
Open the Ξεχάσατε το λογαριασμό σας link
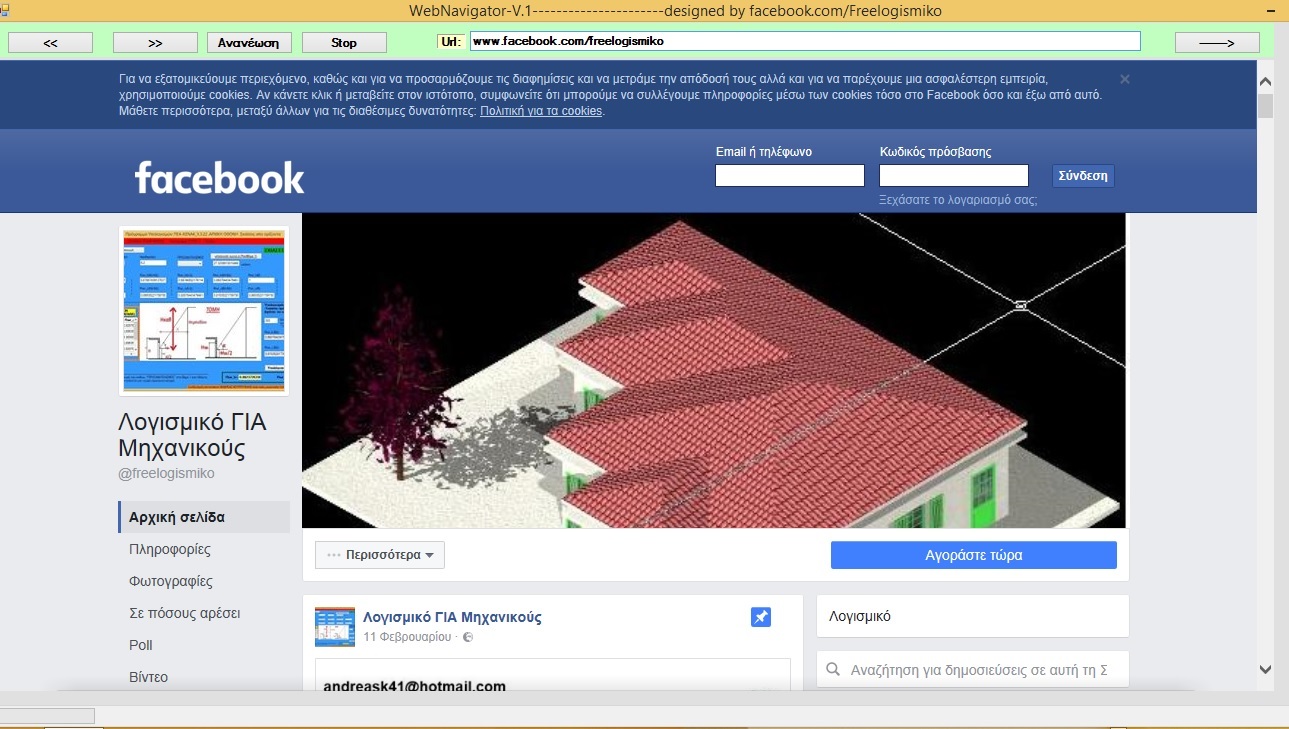coord(958,200)
